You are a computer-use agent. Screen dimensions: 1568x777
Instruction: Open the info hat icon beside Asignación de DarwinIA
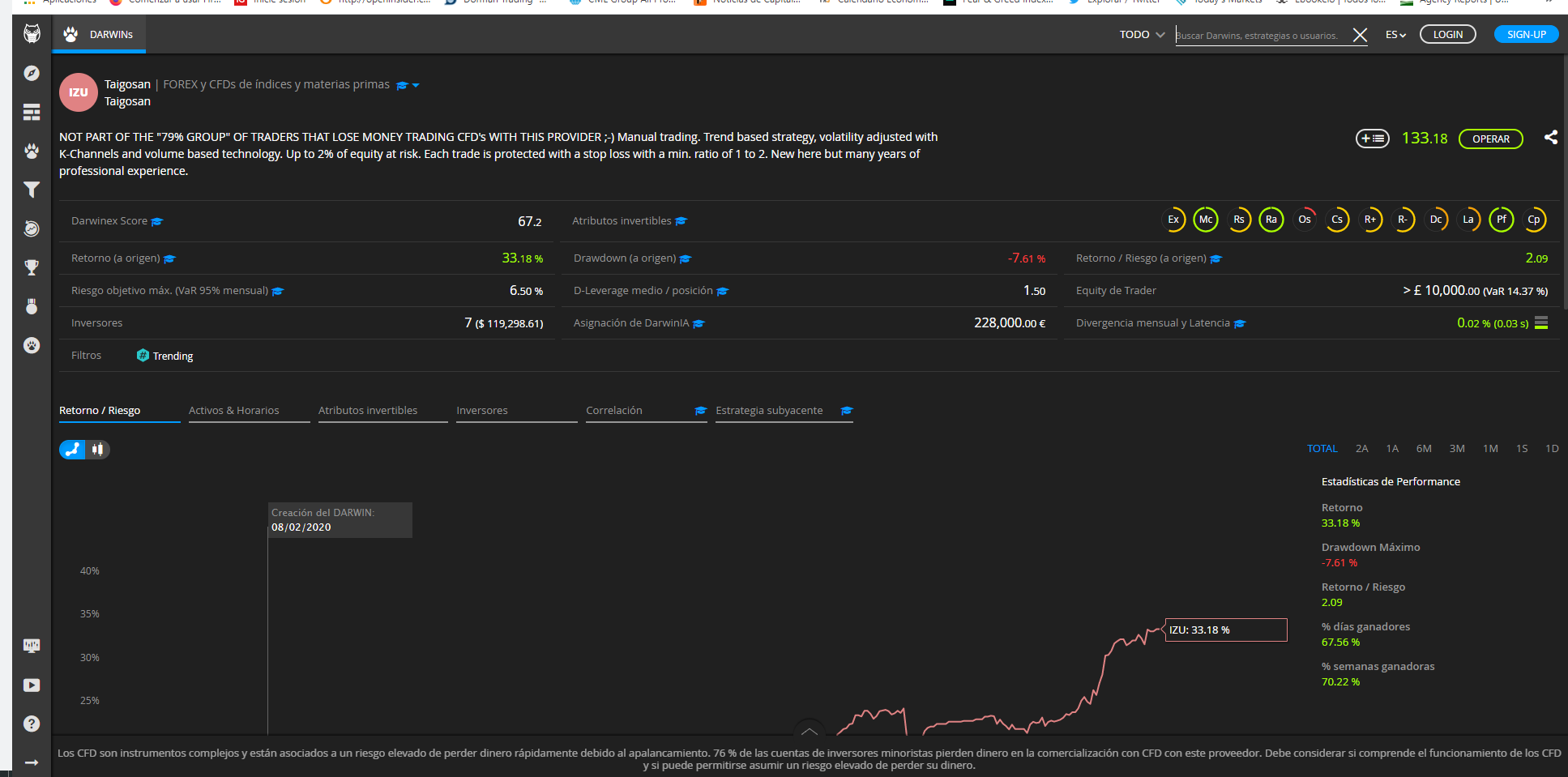(699, 324)
